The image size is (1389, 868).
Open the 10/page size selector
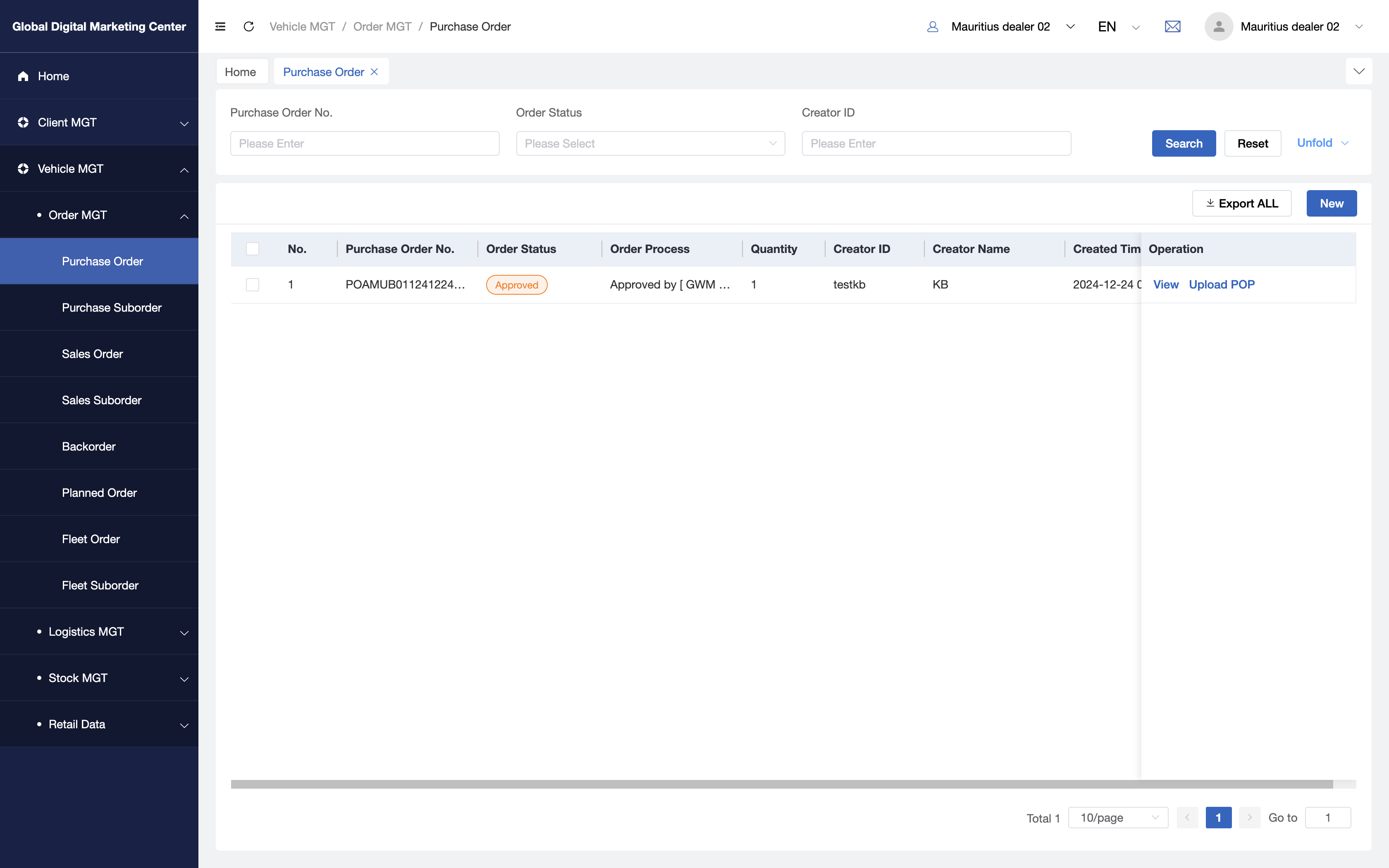1118,818
